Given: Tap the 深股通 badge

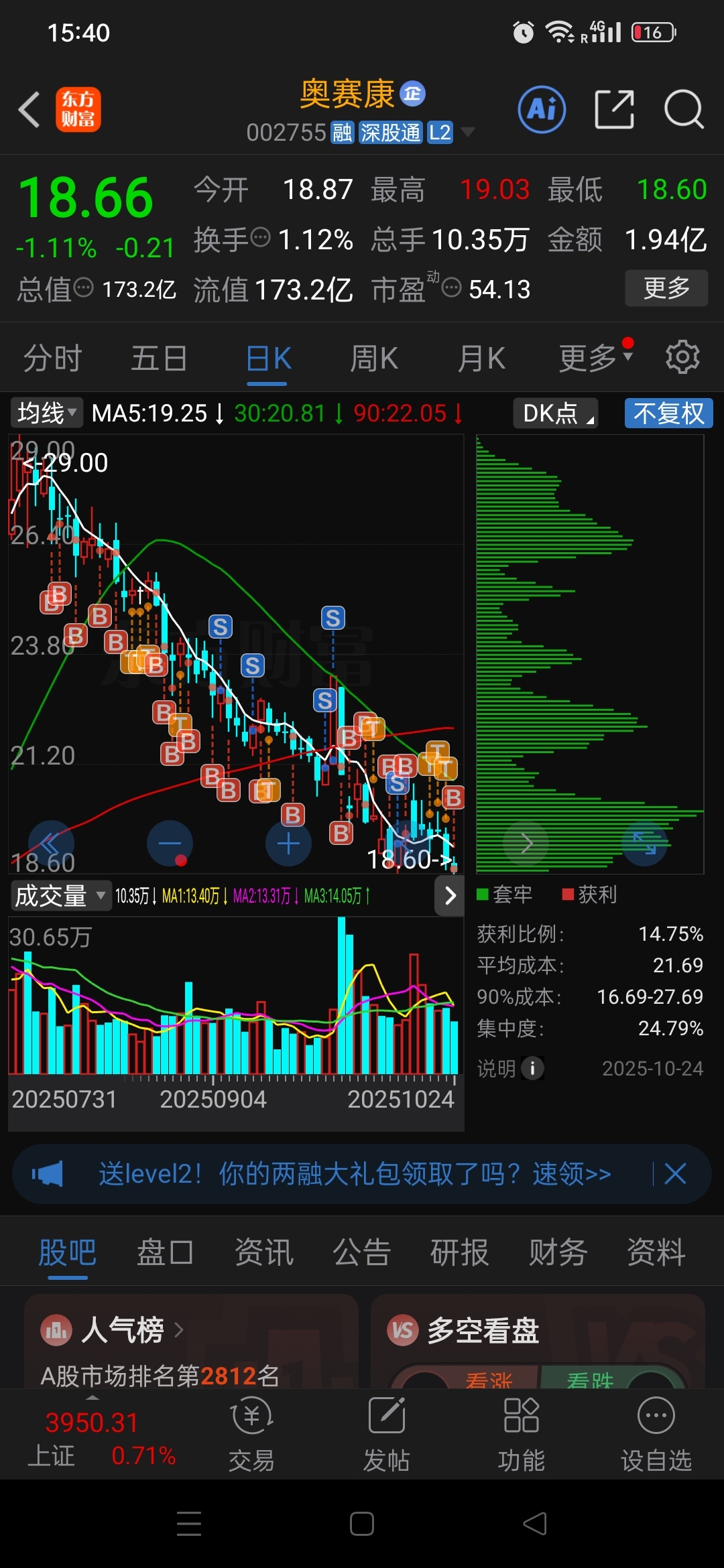Looking at the screenshot, I should click(390, 133).
